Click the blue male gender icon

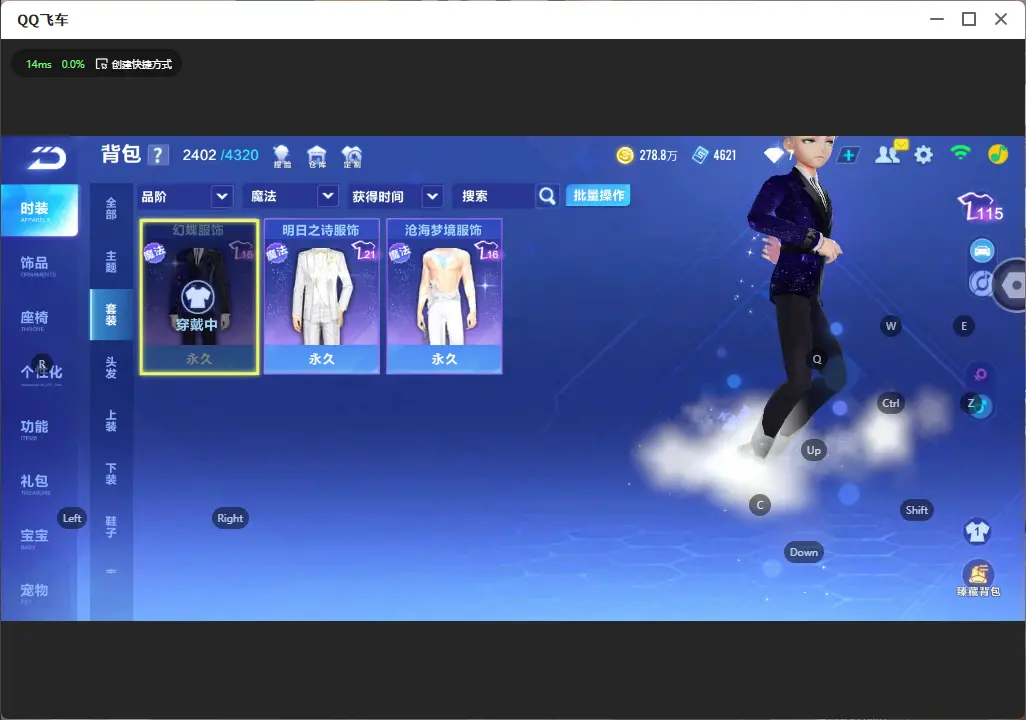coord(981,406)
